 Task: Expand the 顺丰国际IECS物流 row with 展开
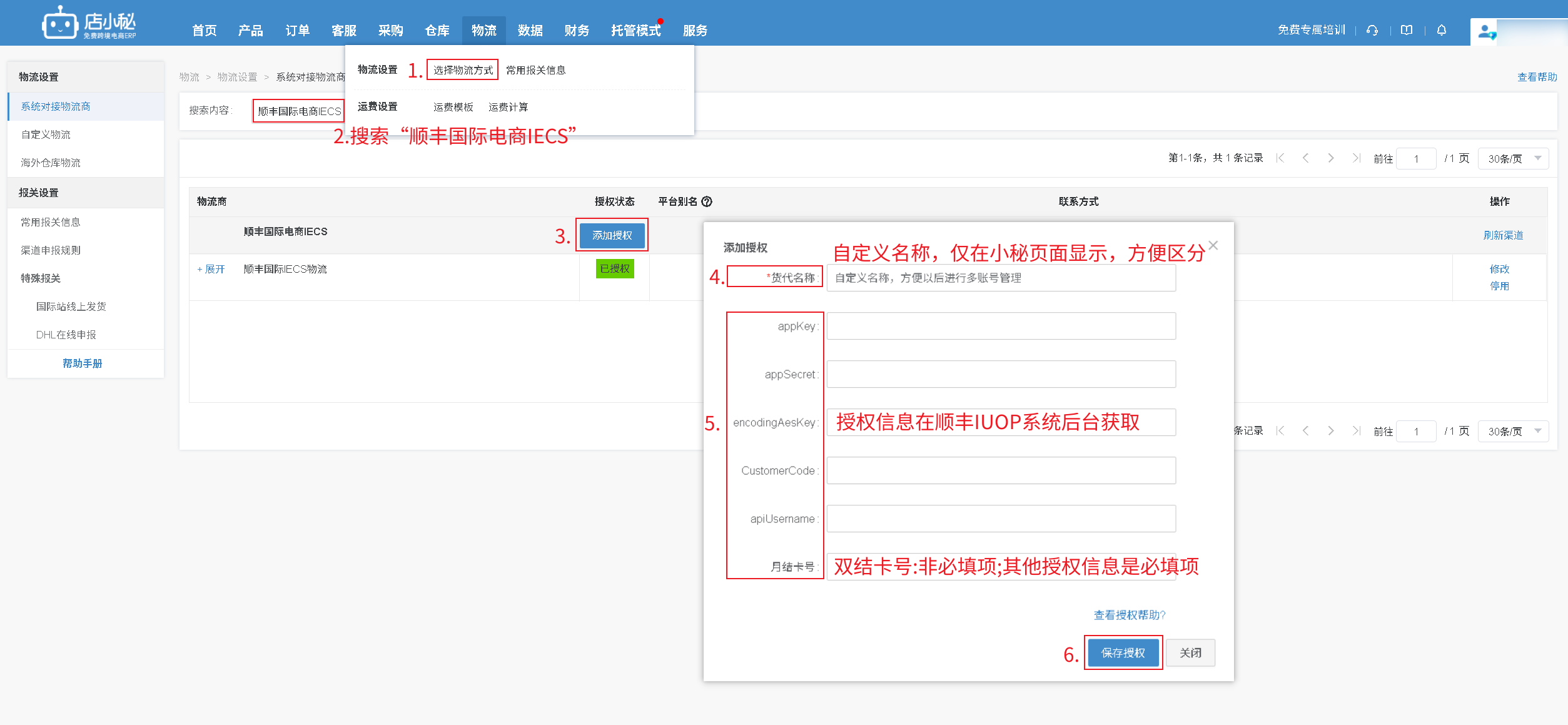[x=211, y=269]
